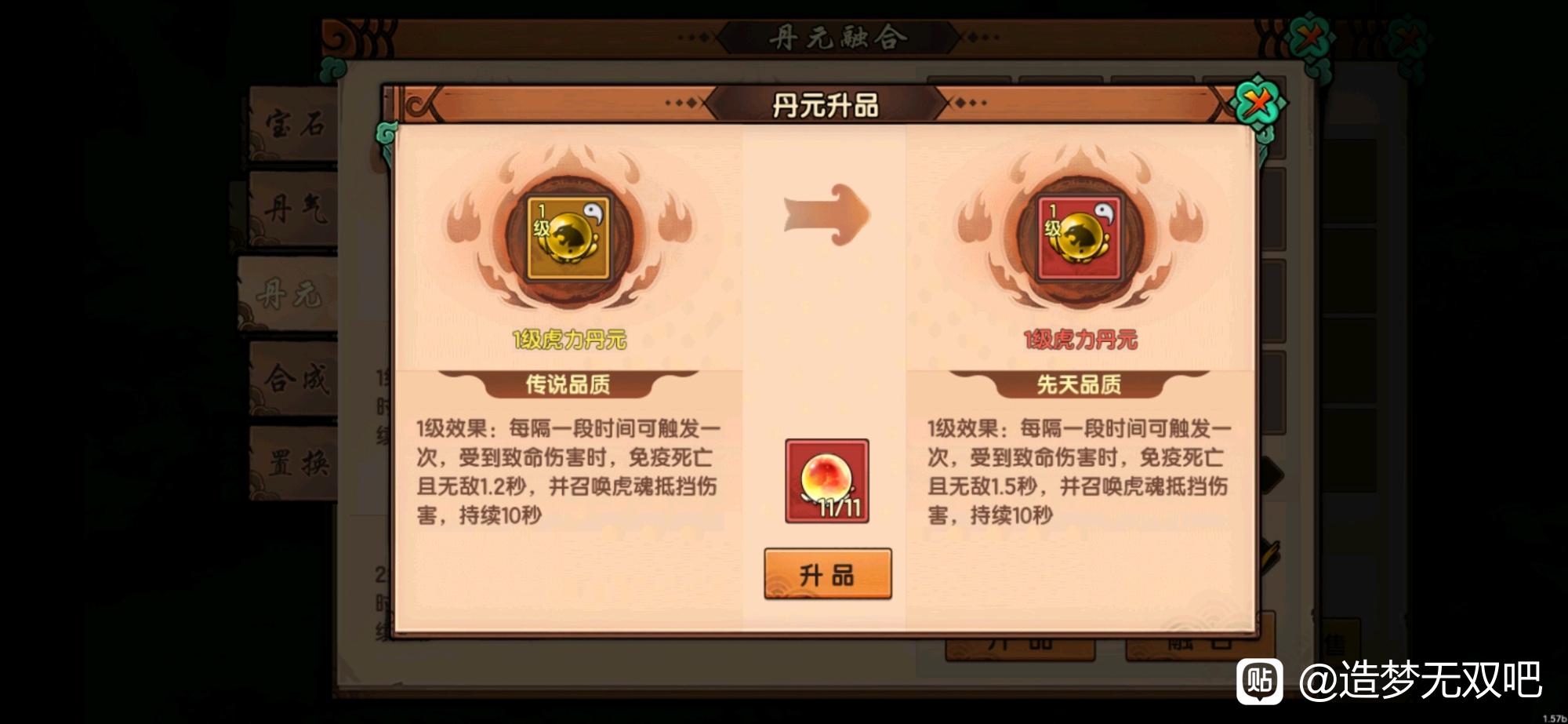Click the yellow 1级虎力丹元 name label
Viewport: 1568px width, 724px height.
569,340
